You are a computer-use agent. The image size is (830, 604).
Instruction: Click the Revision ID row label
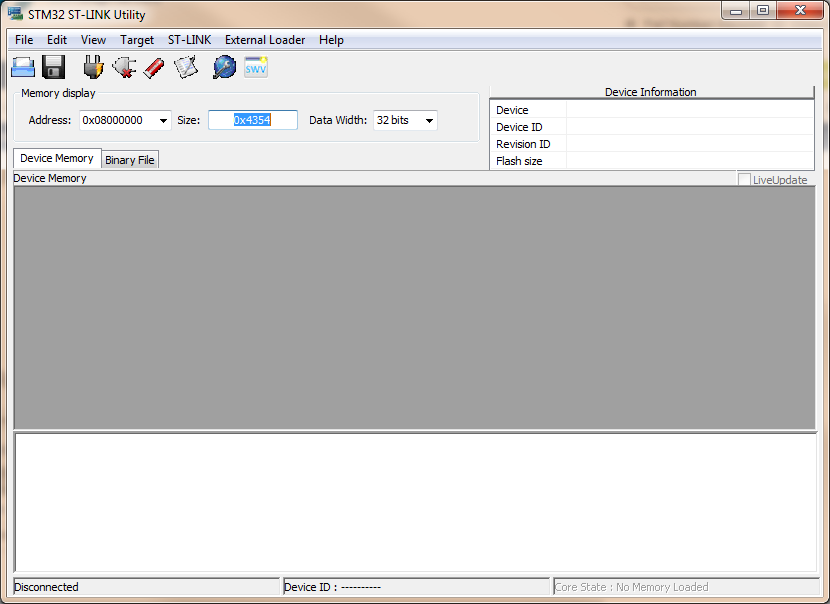click(523, 144)
